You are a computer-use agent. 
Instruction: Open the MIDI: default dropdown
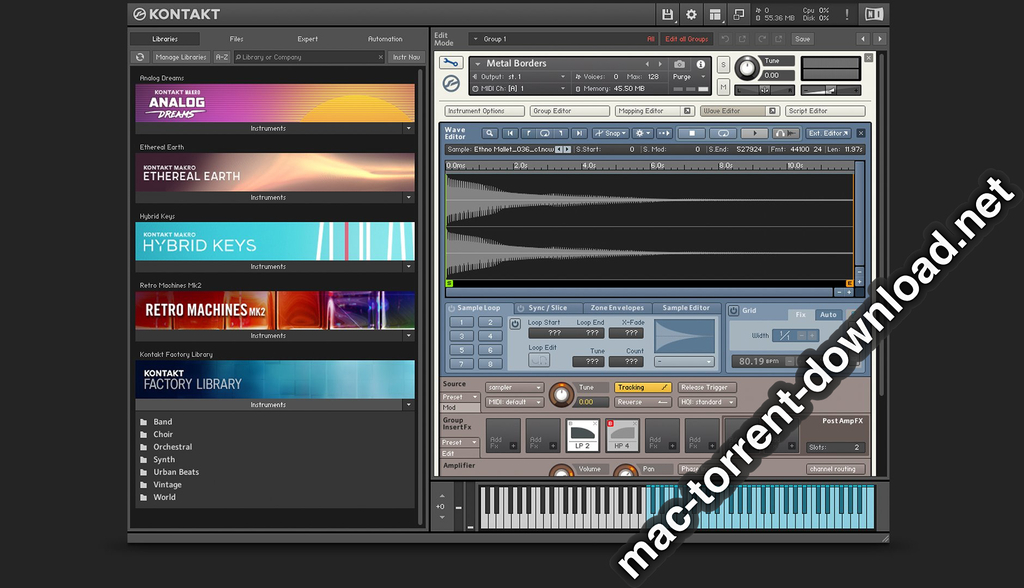[514, 402]
